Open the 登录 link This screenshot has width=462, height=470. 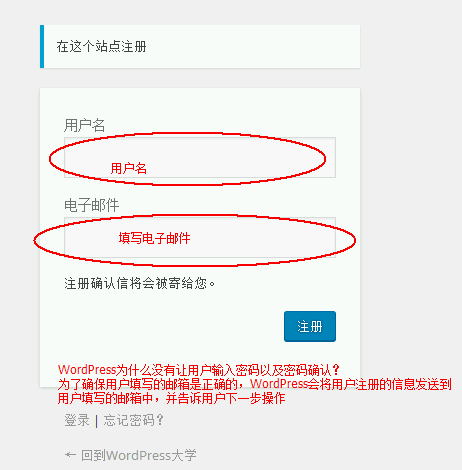tap(77, 420)
